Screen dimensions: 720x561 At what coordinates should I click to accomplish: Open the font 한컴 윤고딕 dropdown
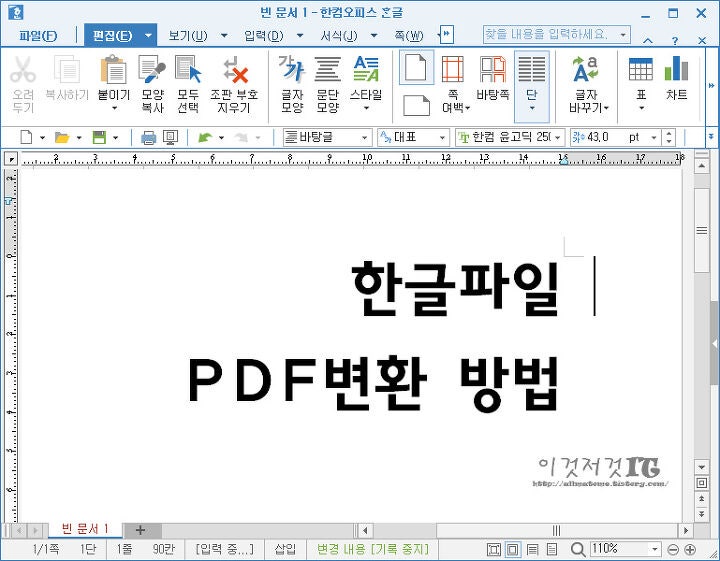click(557, 137)
